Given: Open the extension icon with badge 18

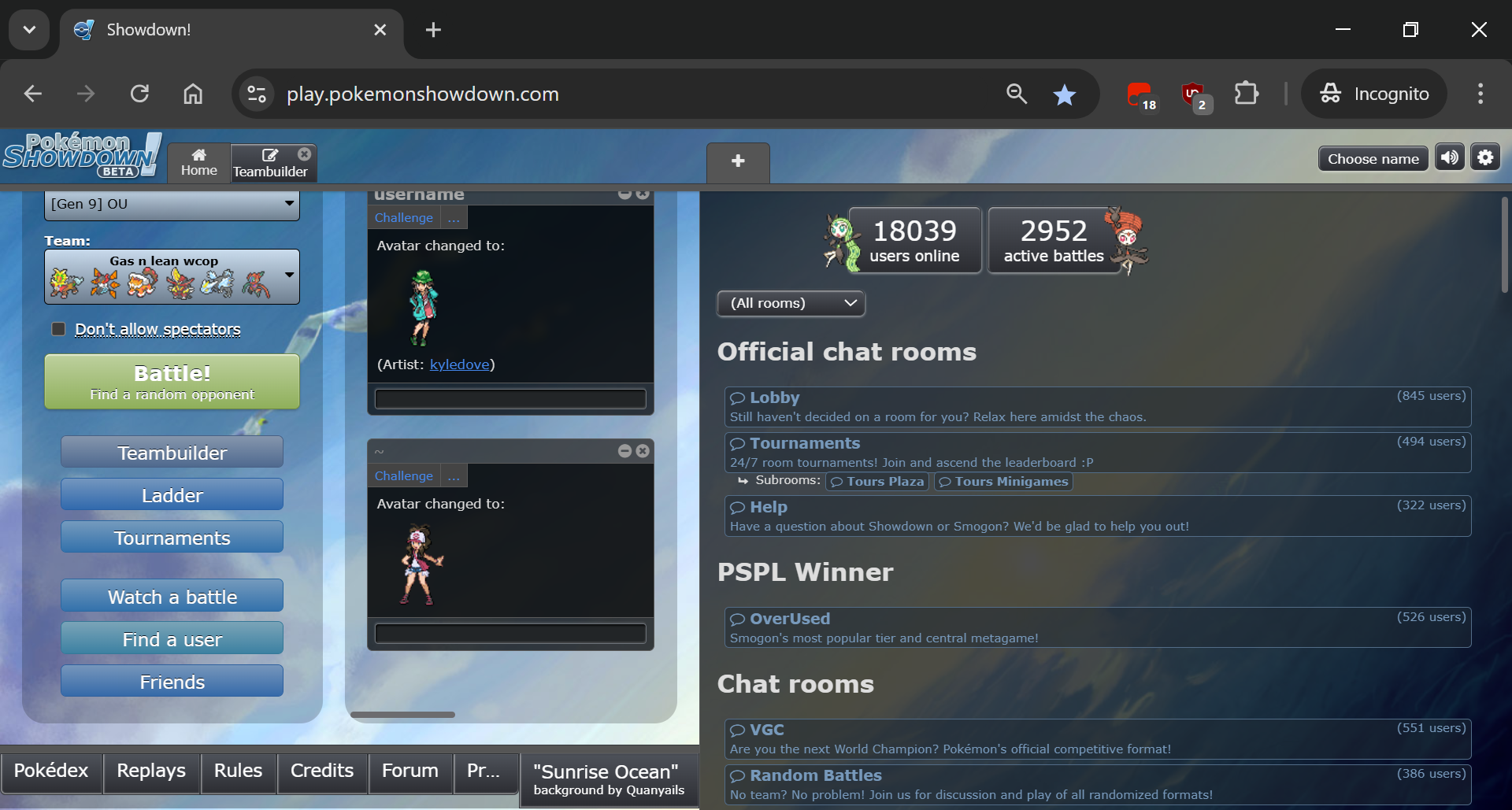Looking at the screenshot, I should coord(1141,95).
